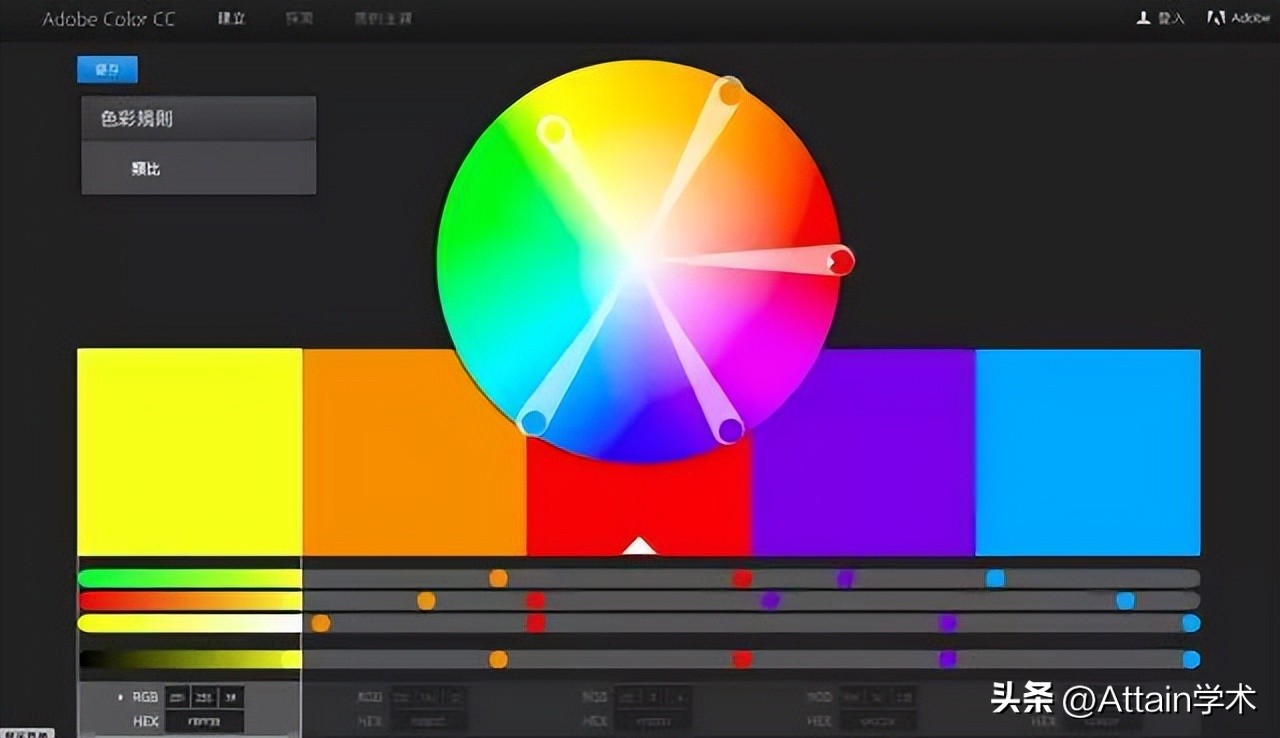Click the purple marker on the yellow-white slider row
Viewport: 1280px width, 738px height.
[x=947, y=623]
